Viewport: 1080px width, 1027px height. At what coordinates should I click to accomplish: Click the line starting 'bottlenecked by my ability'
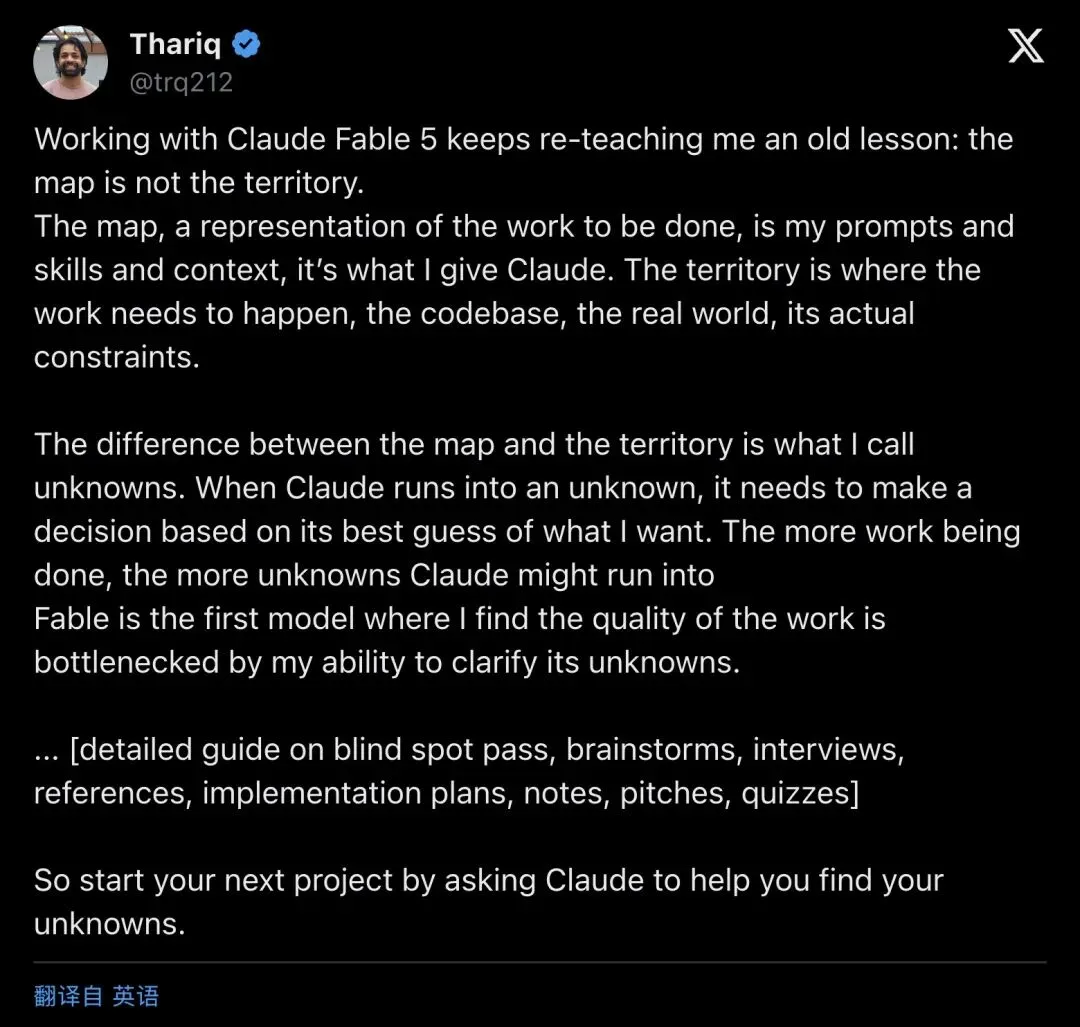coord(387,662)
